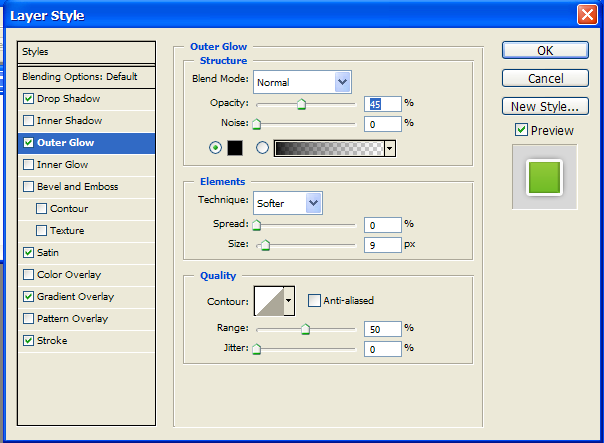Viewport: 604px width, 443px height.
Task: Select the gradient radio button
Action: tap(262, 148)
